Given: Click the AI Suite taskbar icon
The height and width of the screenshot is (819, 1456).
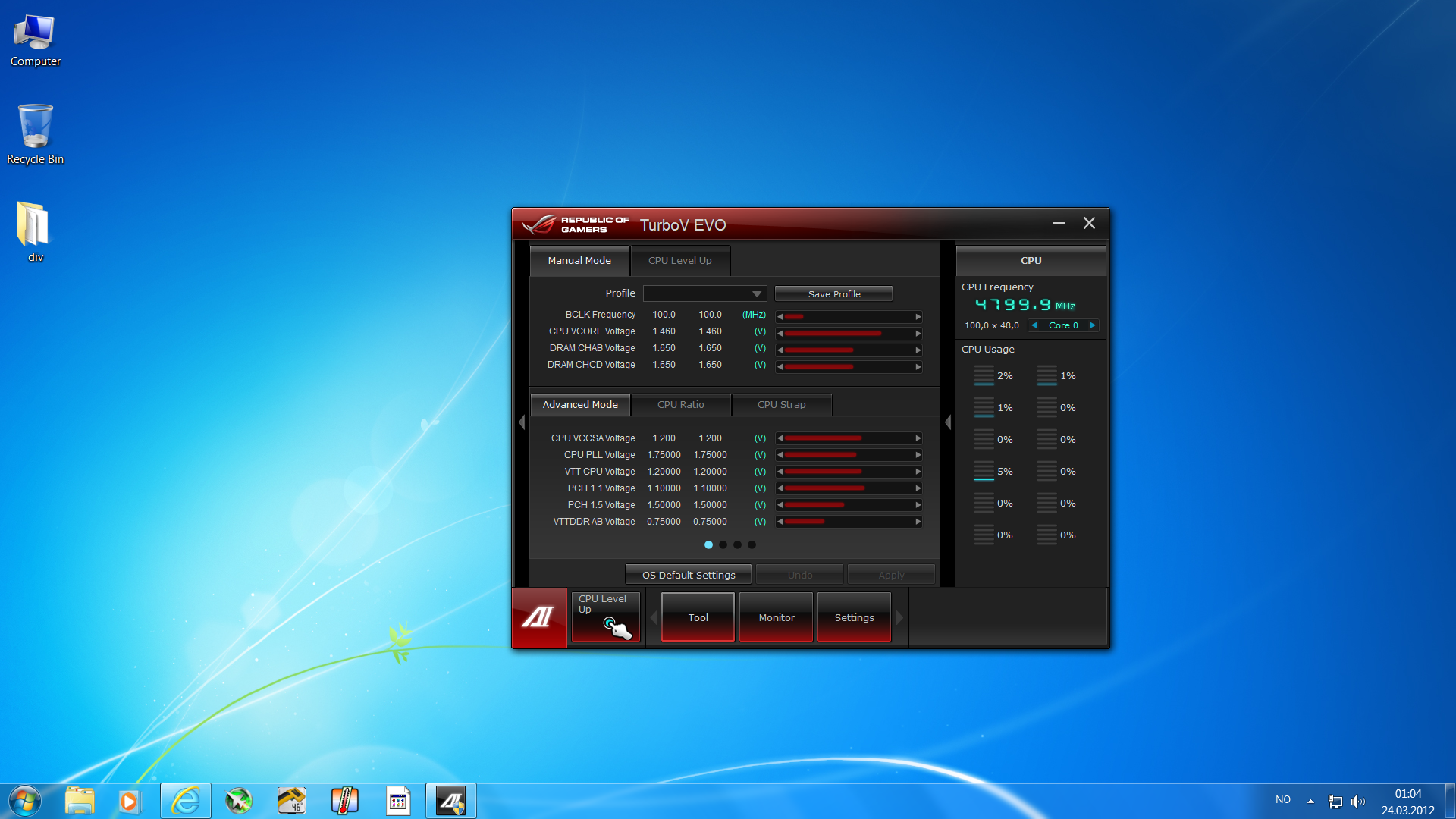Looking at the screenshot, I should pos(451,801).
